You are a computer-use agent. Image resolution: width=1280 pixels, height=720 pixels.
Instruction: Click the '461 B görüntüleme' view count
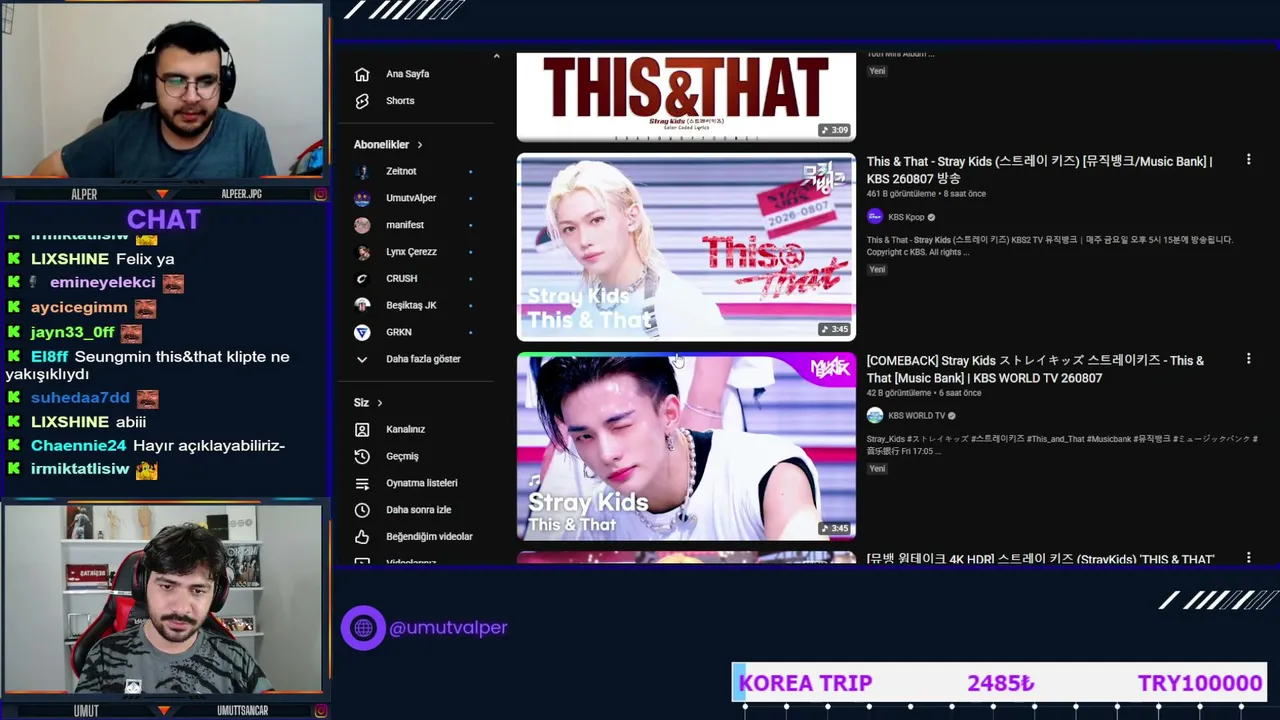coord(901,194)
